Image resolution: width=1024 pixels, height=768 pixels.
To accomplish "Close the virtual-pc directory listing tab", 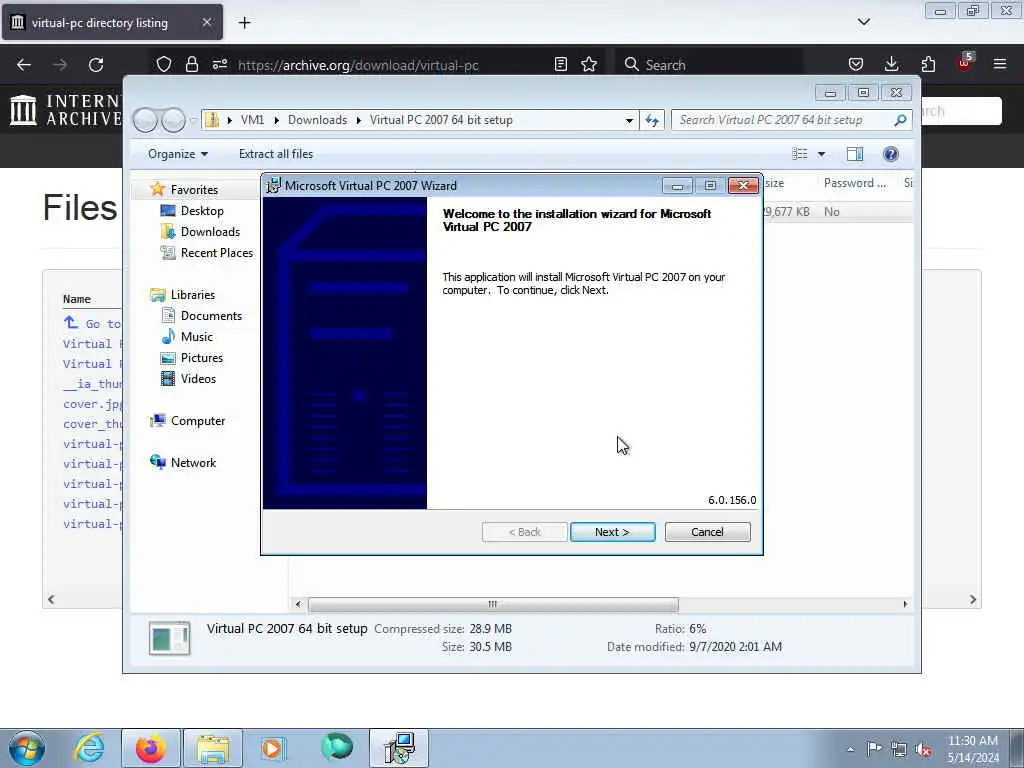I will pos(206,22).
